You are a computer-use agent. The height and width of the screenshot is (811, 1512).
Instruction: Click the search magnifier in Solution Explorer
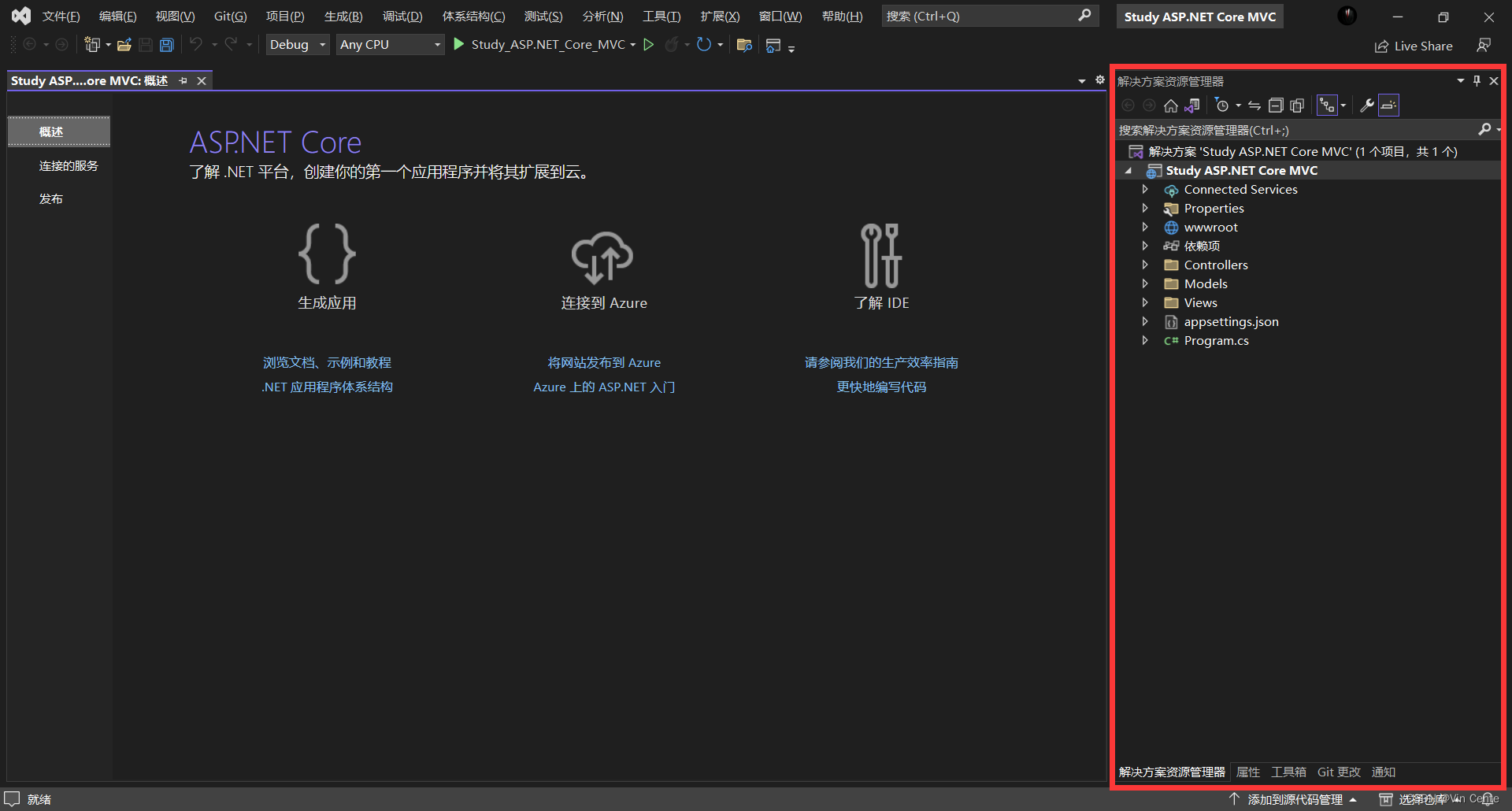click(1484, 129)
